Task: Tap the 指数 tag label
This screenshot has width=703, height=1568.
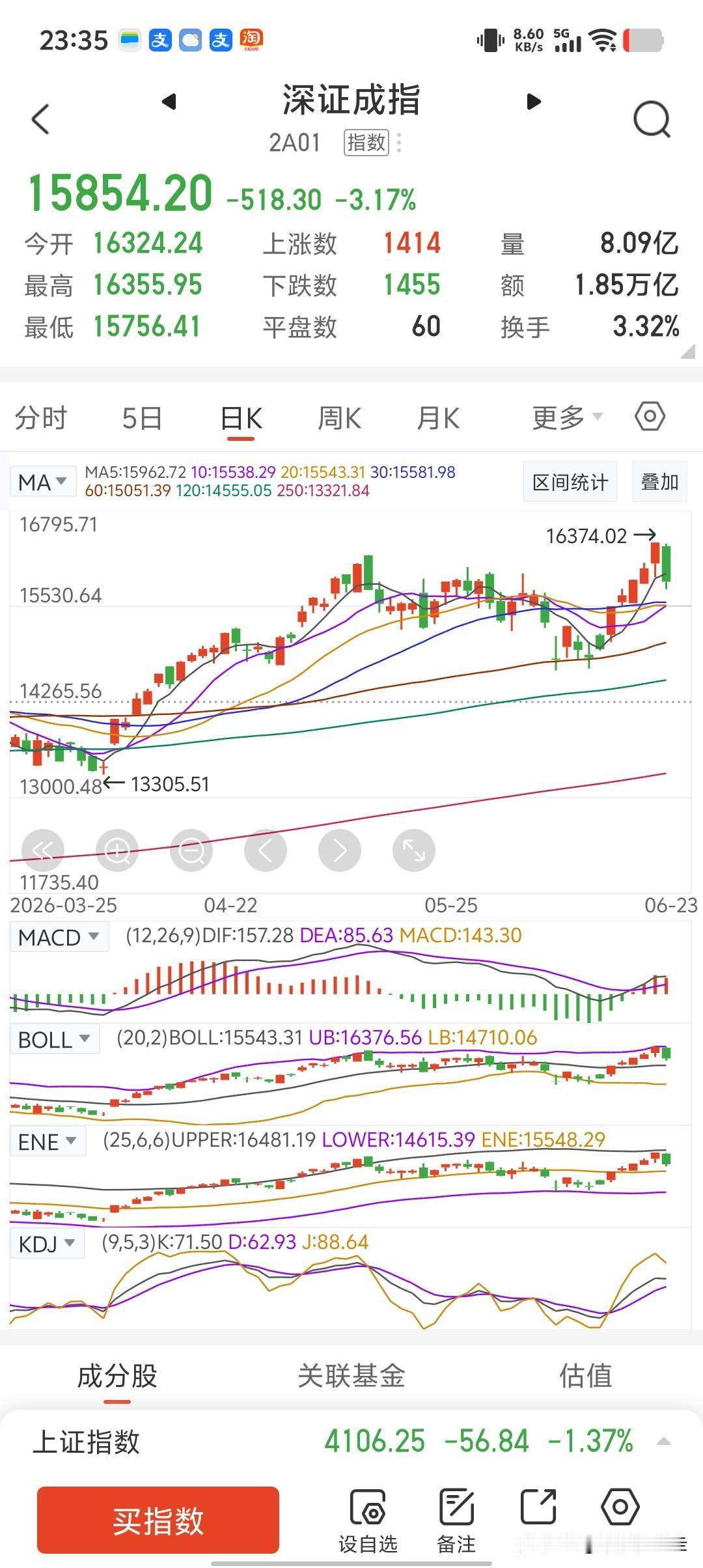Action: click(366, 143)
